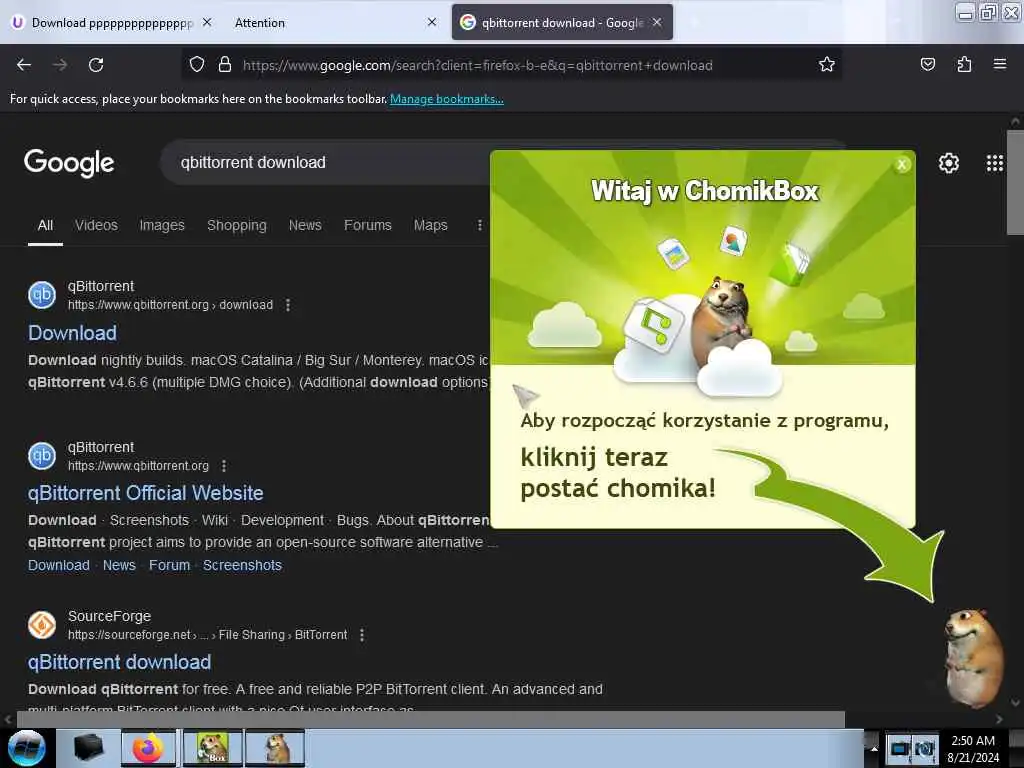Image resolution: width=1024 pixels, height=768 pixels.
Task: Close the Download pppp browser tab
Action: click(x=207, y=22)
